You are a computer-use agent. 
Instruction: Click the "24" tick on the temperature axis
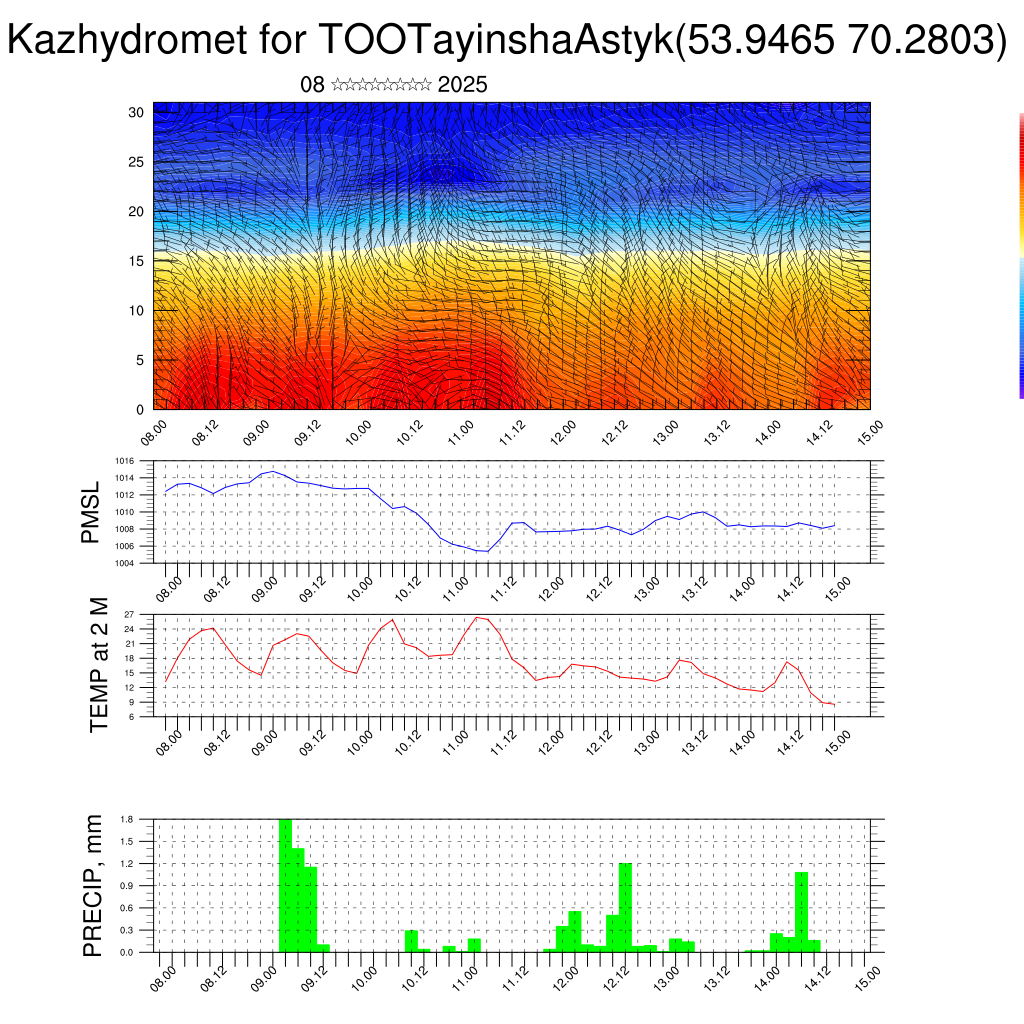[129, 630]
